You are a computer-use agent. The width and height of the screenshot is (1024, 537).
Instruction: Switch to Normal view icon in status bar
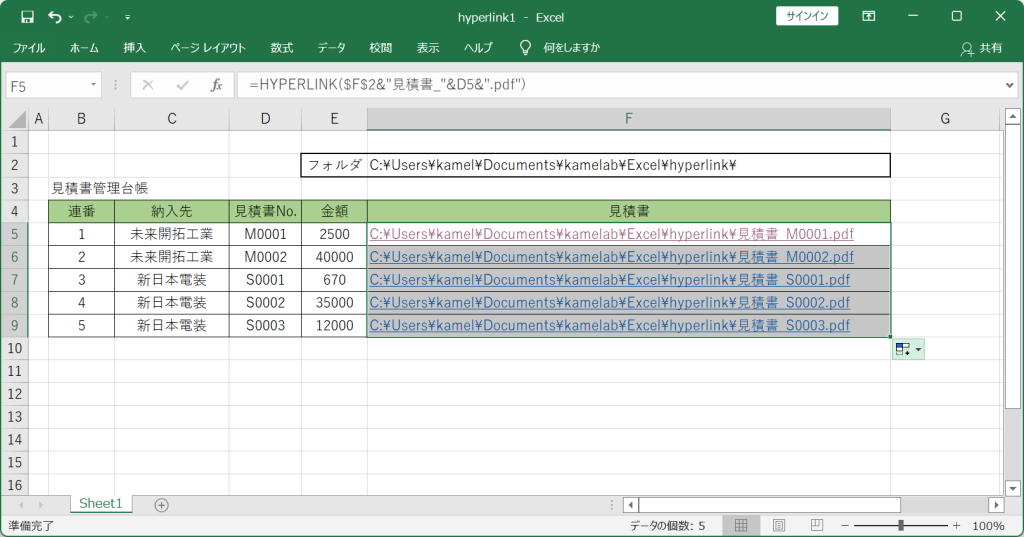point(741,525)
